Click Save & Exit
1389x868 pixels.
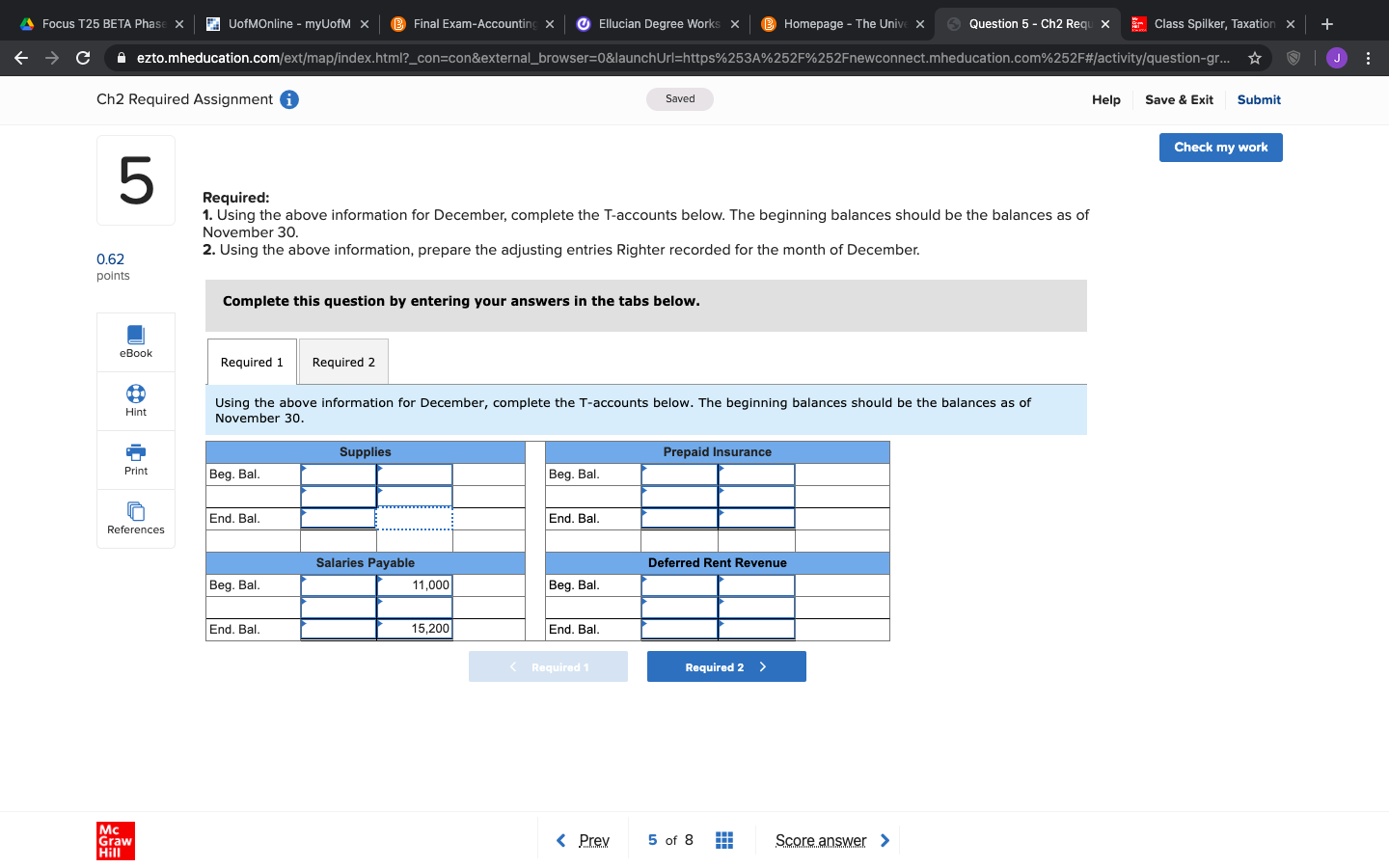tap(1179, 99)
